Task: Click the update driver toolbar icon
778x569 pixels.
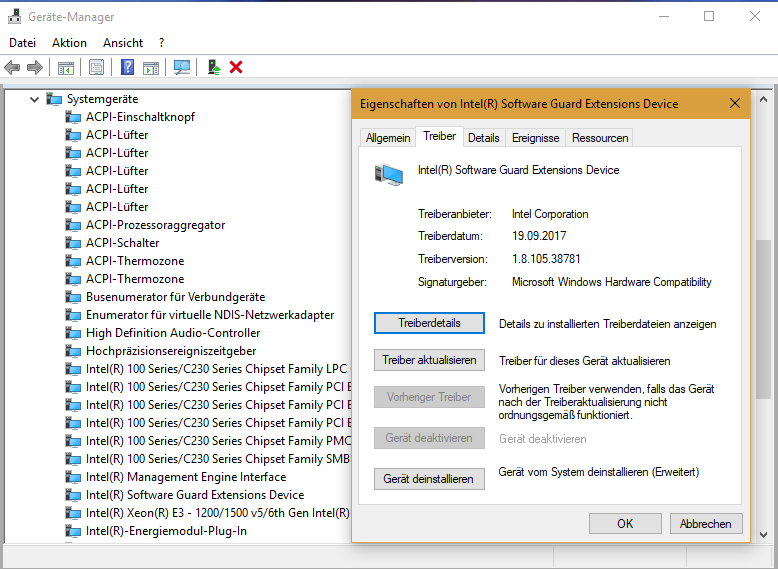Action: [214, 67]
